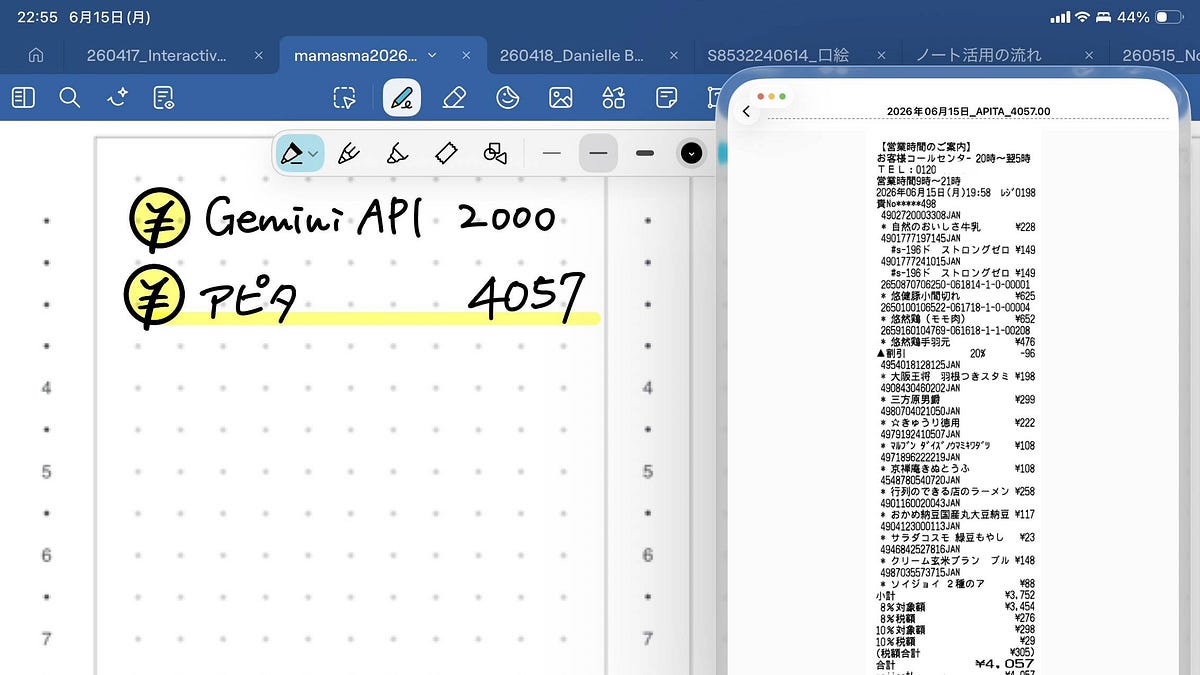Choose the tape tool
This screenshot has width=1200, height=675.
tap(446, 153)
